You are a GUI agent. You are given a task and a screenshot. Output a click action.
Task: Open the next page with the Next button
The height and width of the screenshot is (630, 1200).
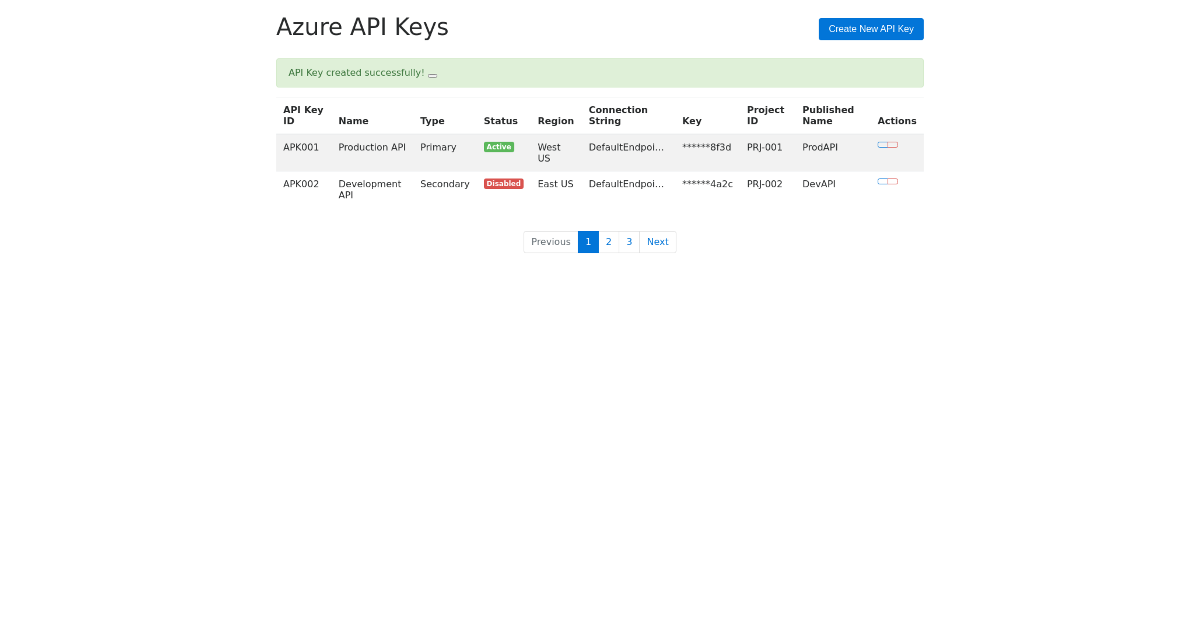(x=657, y=242)
